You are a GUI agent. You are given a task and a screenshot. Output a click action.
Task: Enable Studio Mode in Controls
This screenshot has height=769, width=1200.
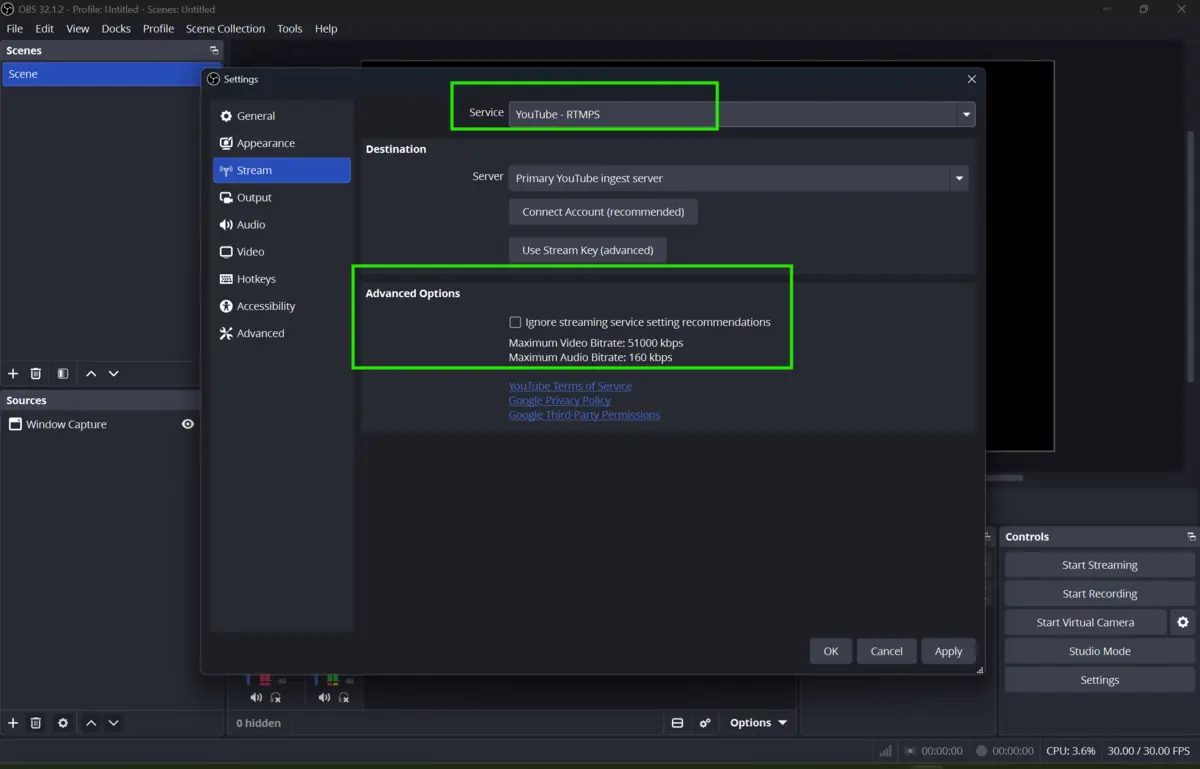[1099, 651]
